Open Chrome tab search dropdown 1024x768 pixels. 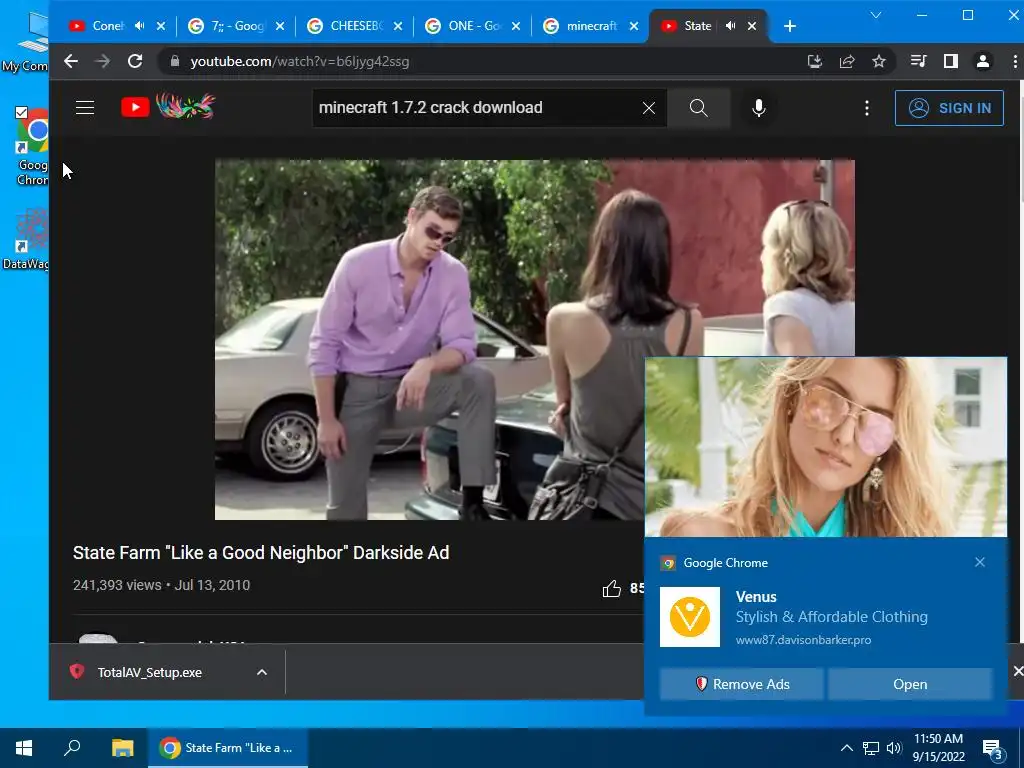click(876, 14)
